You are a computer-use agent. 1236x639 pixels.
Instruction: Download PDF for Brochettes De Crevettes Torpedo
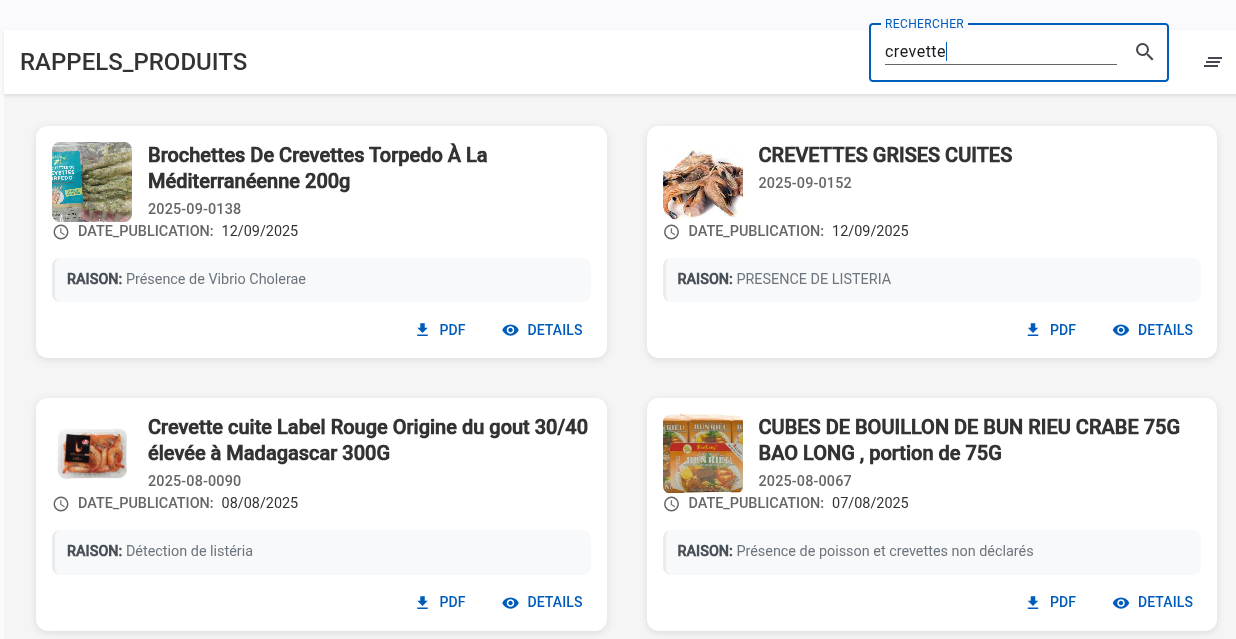[441, 330]
